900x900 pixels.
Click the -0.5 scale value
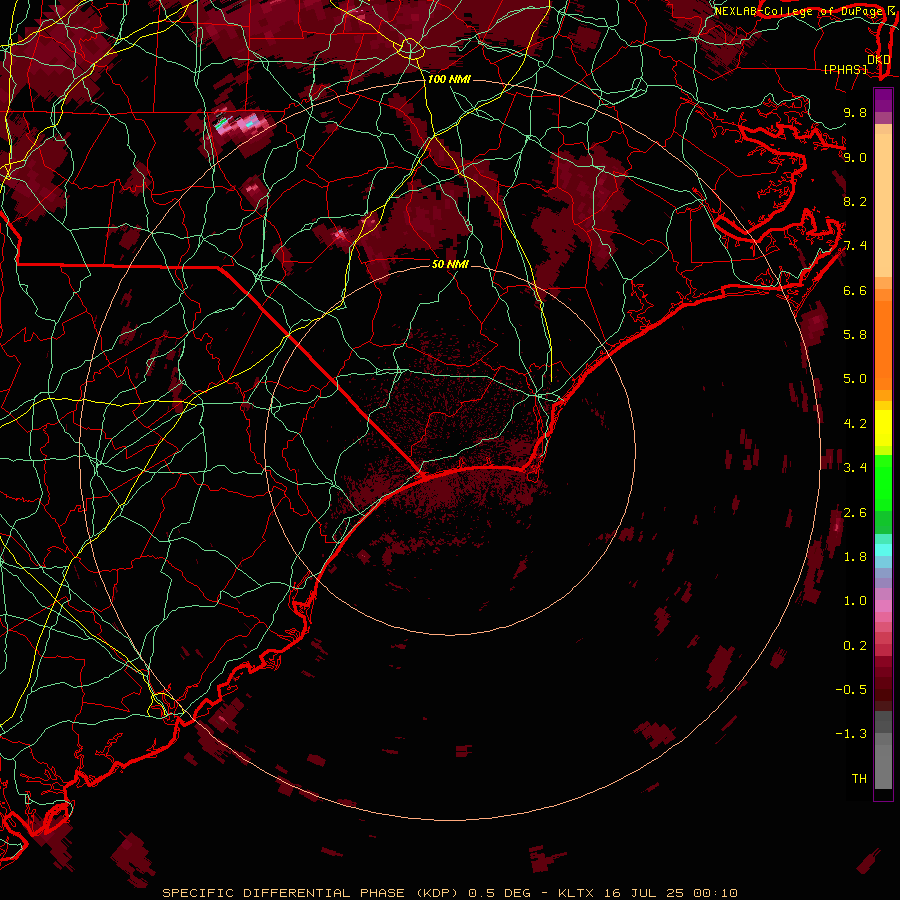click(851, 689)
